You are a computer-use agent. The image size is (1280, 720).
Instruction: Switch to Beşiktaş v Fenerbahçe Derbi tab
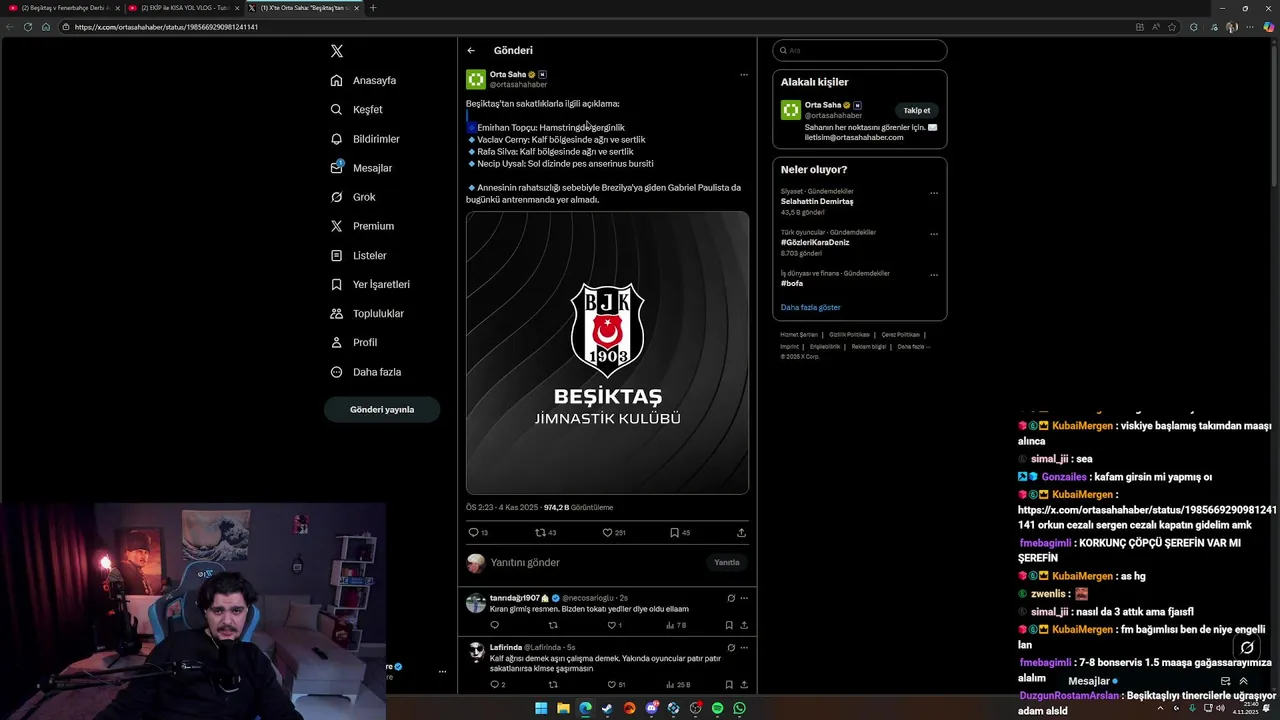pyautogui.click(x=65, y=8)
